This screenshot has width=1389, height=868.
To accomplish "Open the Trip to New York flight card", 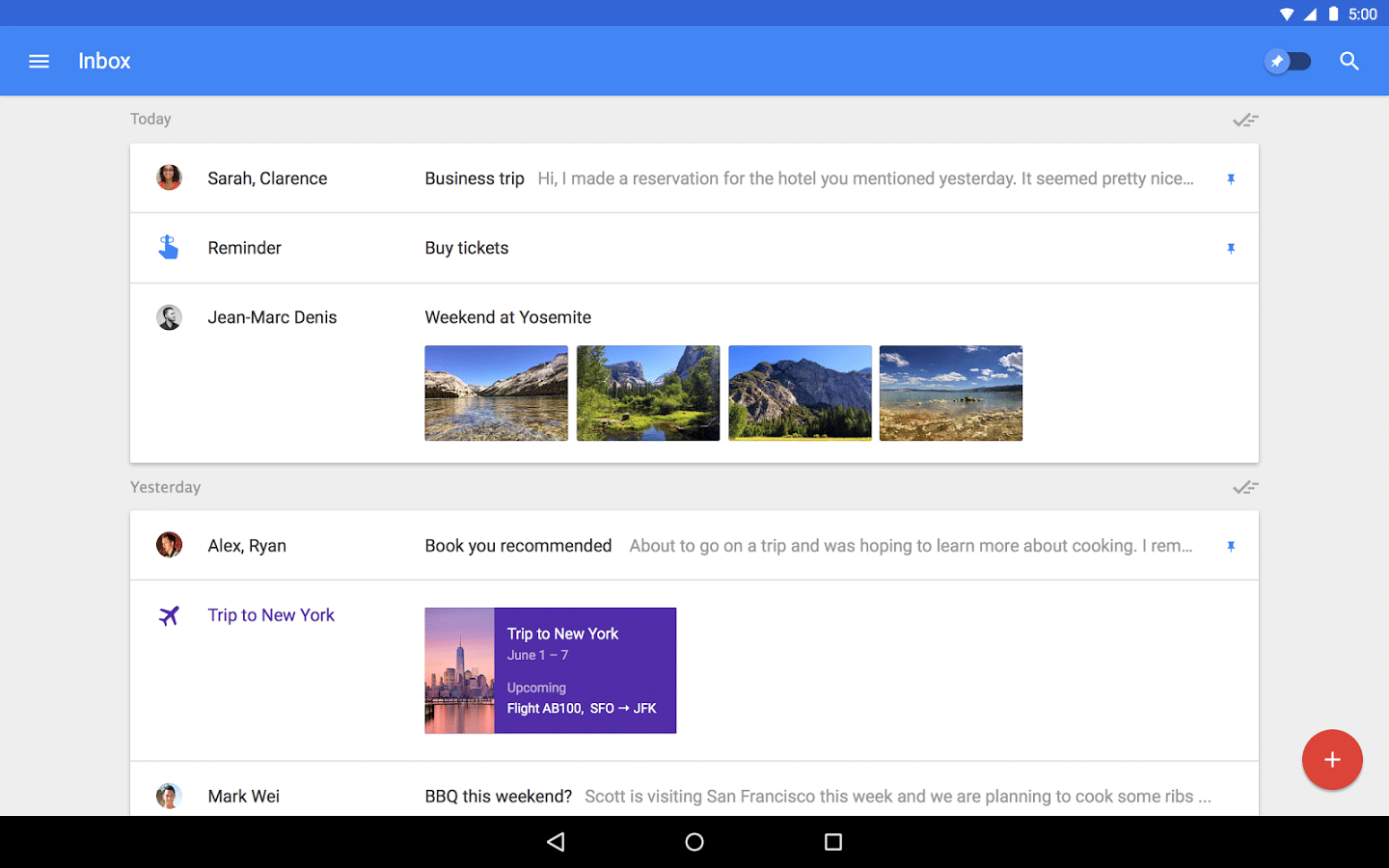I will (x=550, y=670).
